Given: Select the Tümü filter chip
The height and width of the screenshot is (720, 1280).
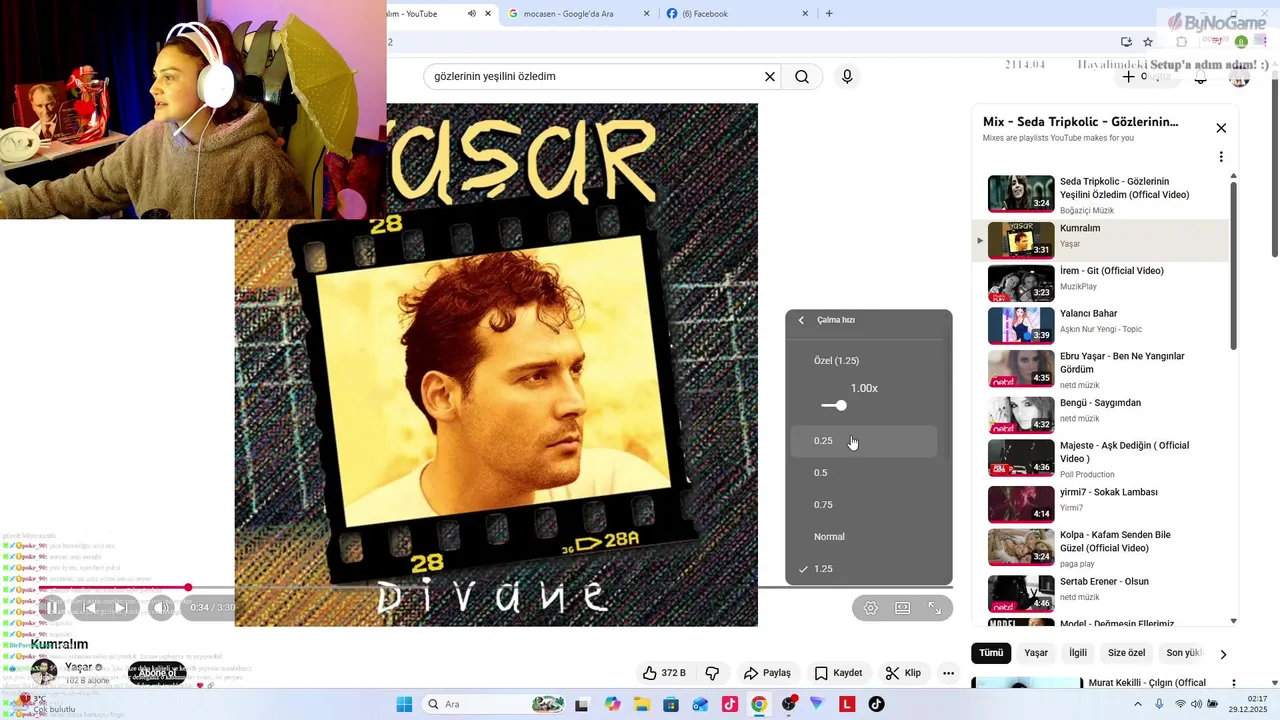Looking at the screenshot, I should click(x=991, y=653).
